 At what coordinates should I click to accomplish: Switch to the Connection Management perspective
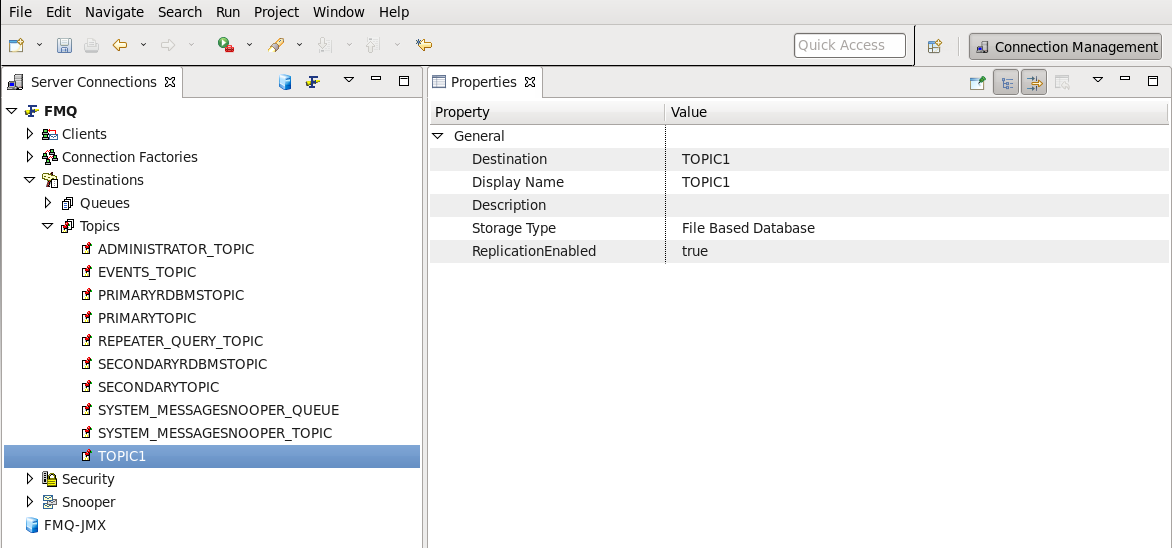coord(1066,47)
